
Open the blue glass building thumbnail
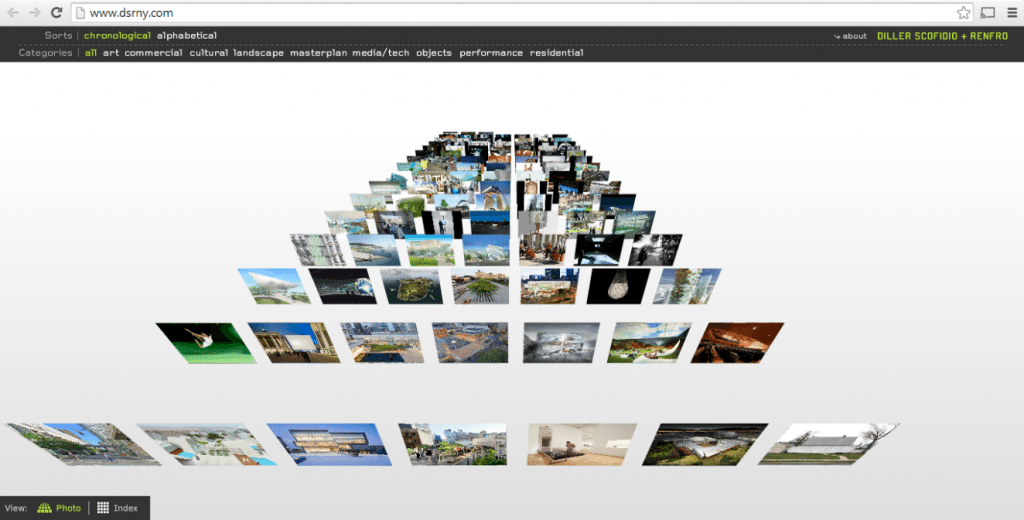326,444
